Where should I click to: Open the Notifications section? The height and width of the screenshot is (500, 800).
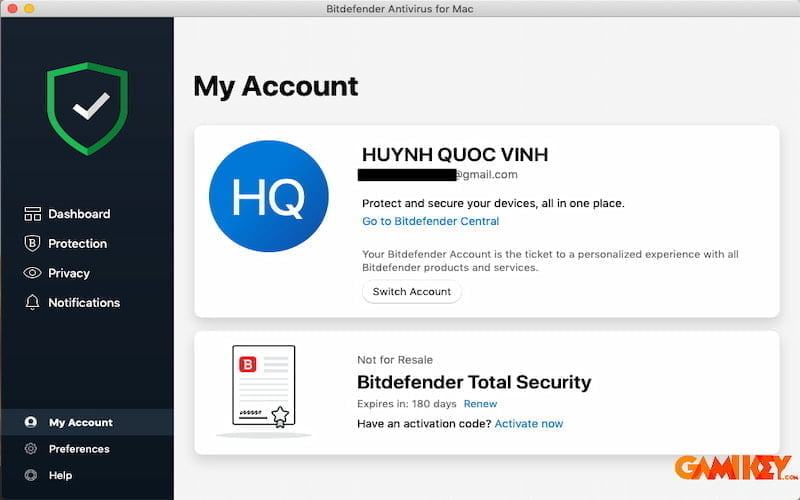pyautogui.click(x=84, y=303)
